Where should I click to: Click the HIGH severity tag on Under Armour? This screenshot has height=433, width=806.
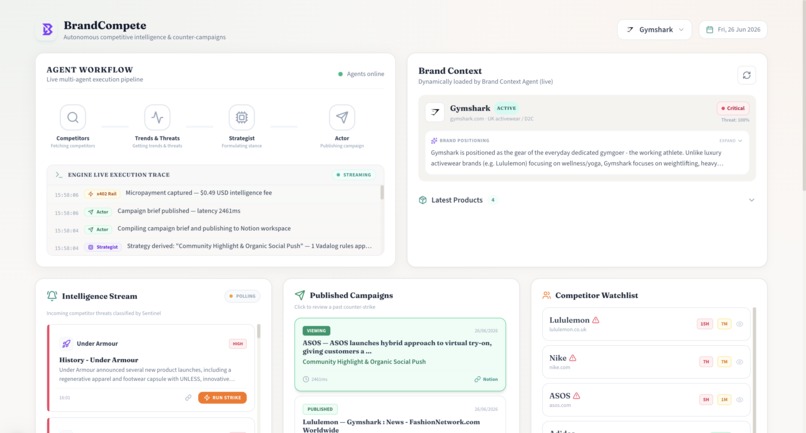click(x=237, y=344)
